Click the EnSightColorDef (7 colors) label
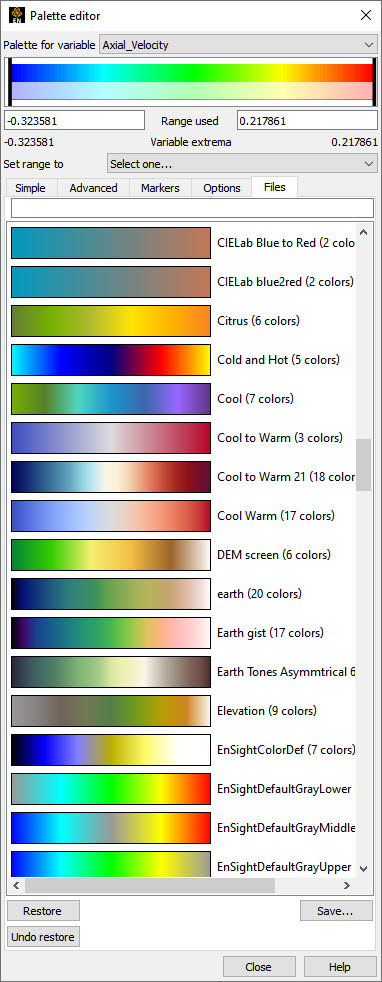382x982 pixels. (286, 750)
